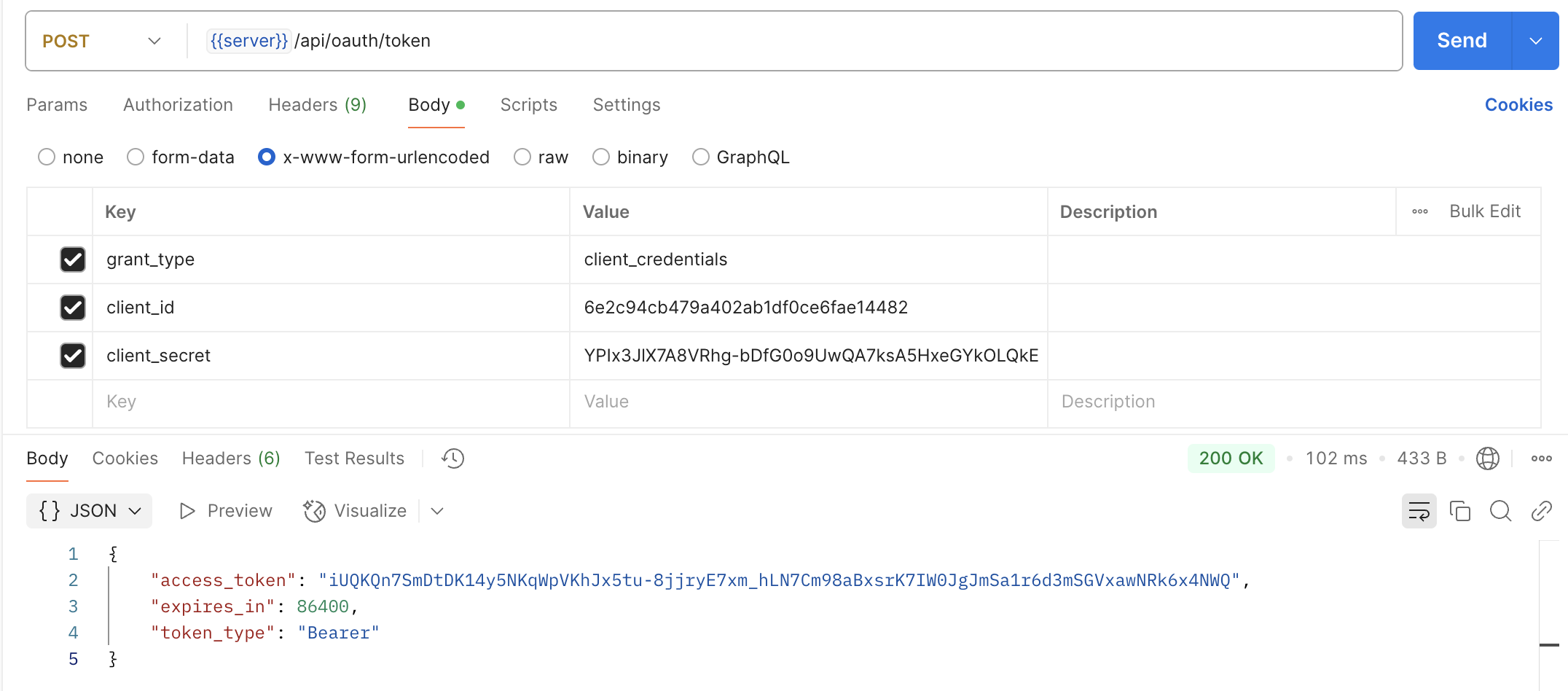This screenshot has height=691, width=1568.
Task: Click the link icon in response toolbar
Action: (x=1541, y=511)
